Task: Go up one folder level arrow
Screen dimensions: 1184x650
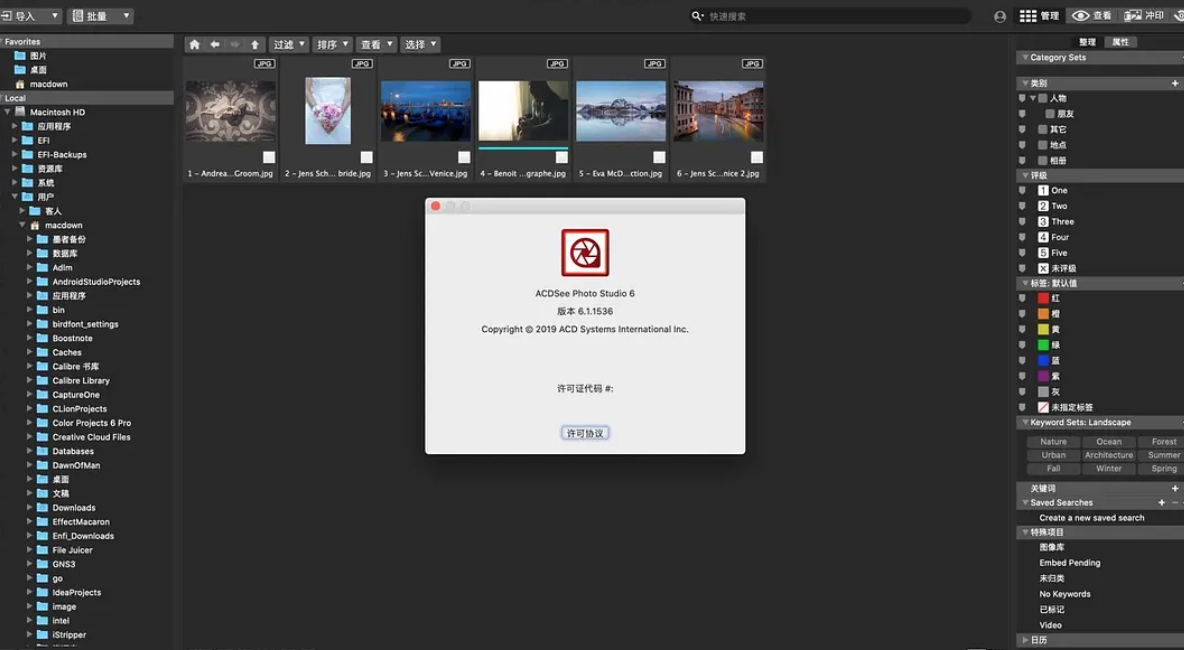Action: pyautogui.click(x=254, y=45)
